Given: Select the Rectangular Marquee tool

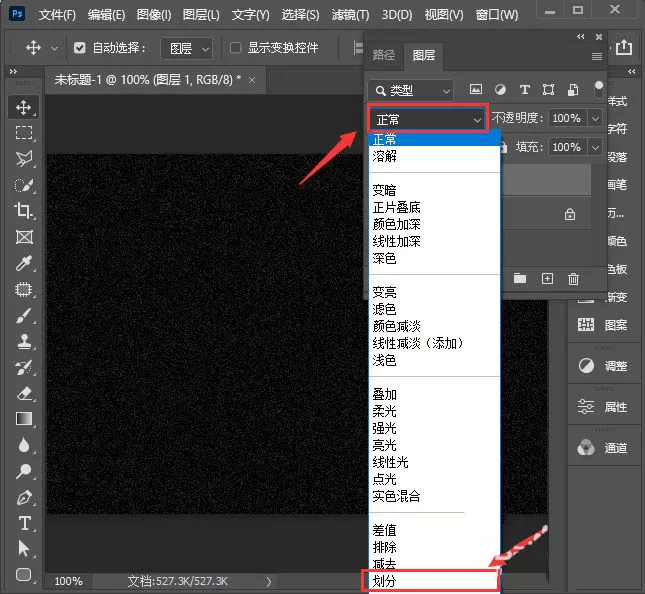Looking at the screenshot, I should [x=23, y=133].
